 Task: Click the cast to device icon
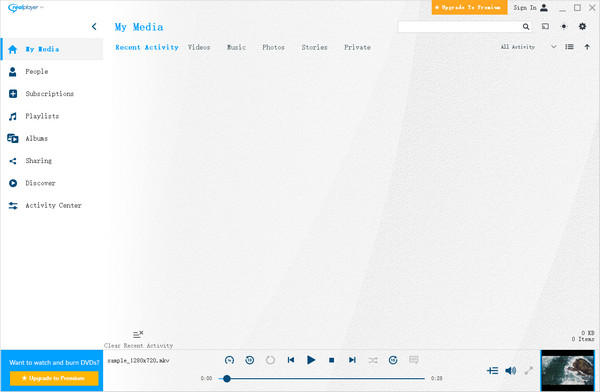[545, 26]
